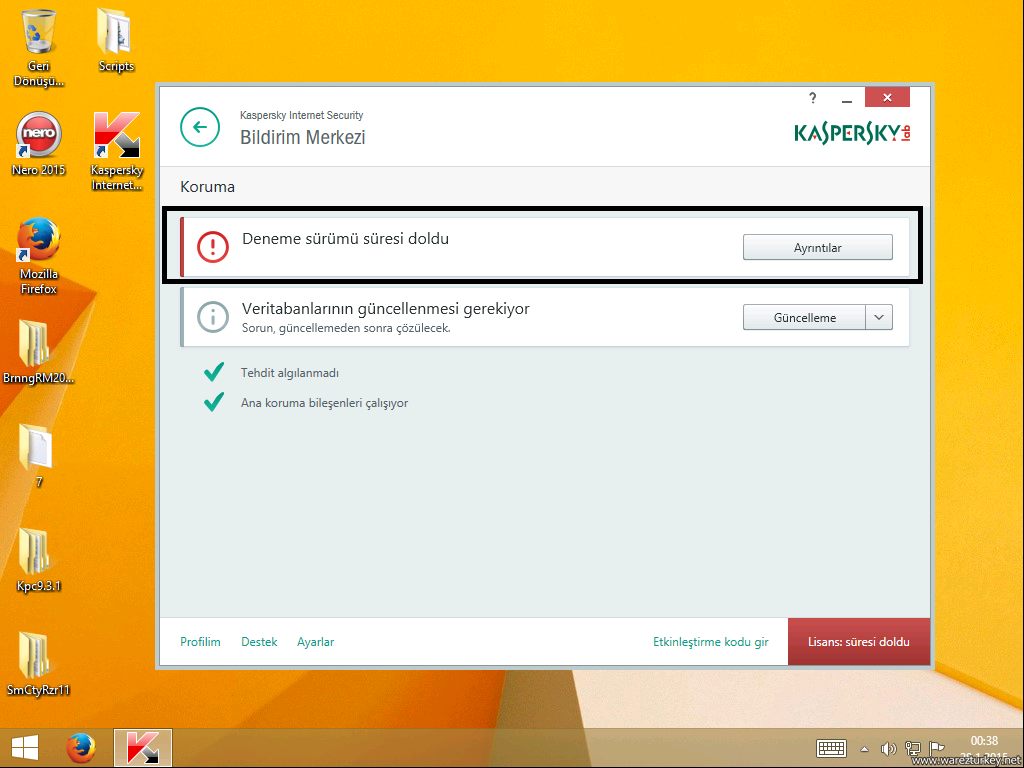Image resolution: width=1024 pixels, height=768 pixels.
Task: Show hidden system tray icons arrow
Action: point(864,749)
